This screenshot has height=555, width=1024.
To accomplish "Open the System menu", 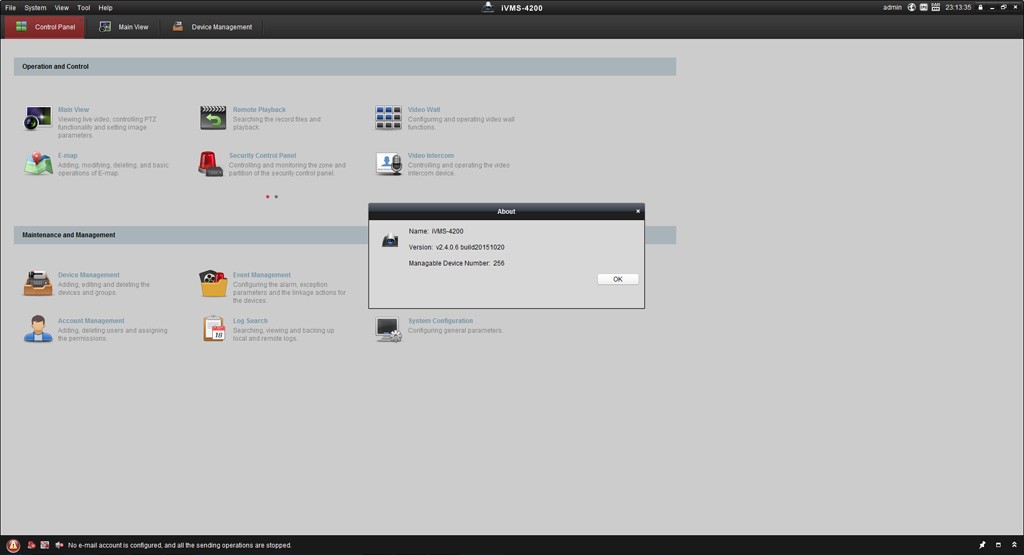I will (x=35, y=8).
